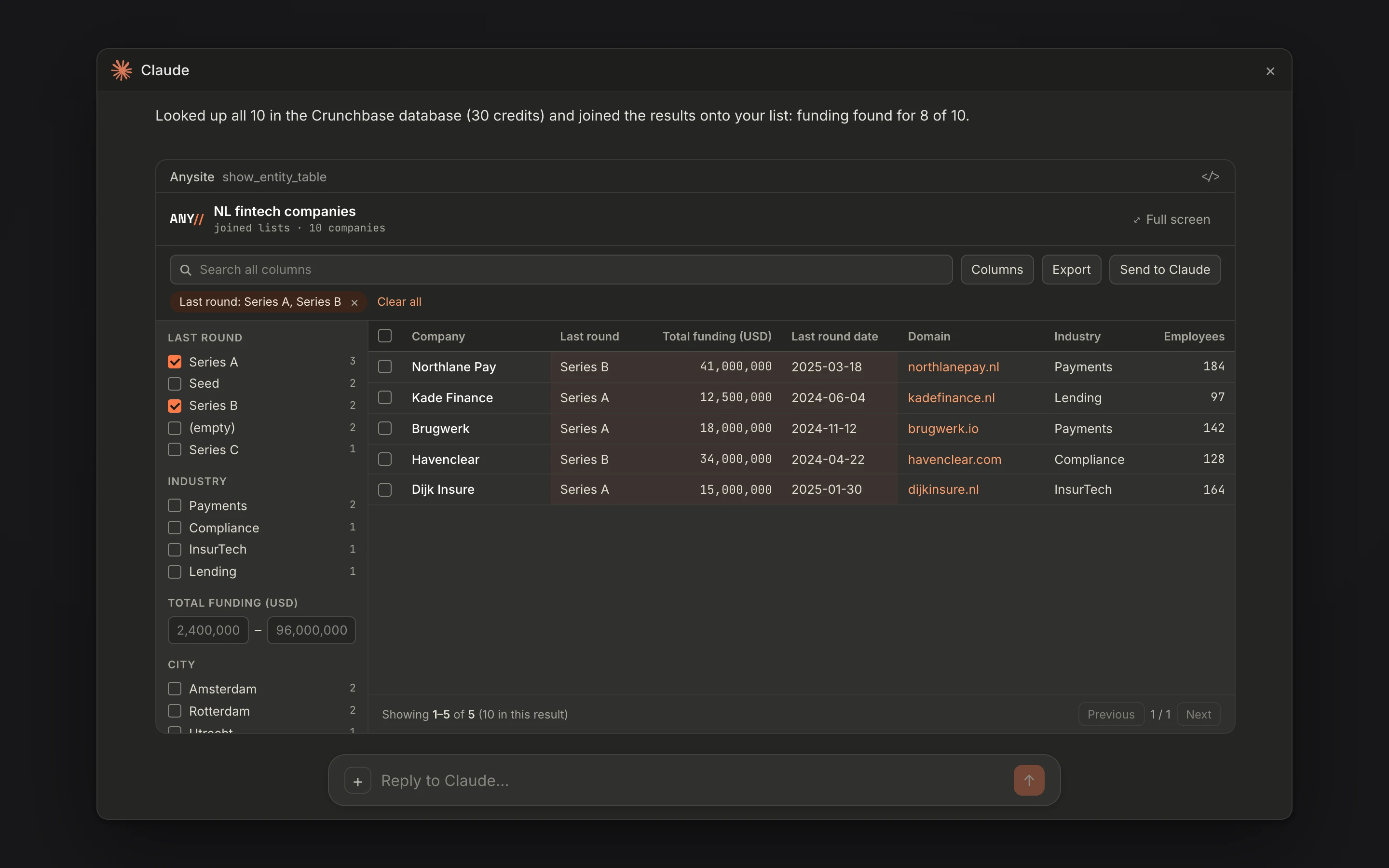Click the Clear all filters link
This screenshot has width=1389, height=868.
pos(399,302)
